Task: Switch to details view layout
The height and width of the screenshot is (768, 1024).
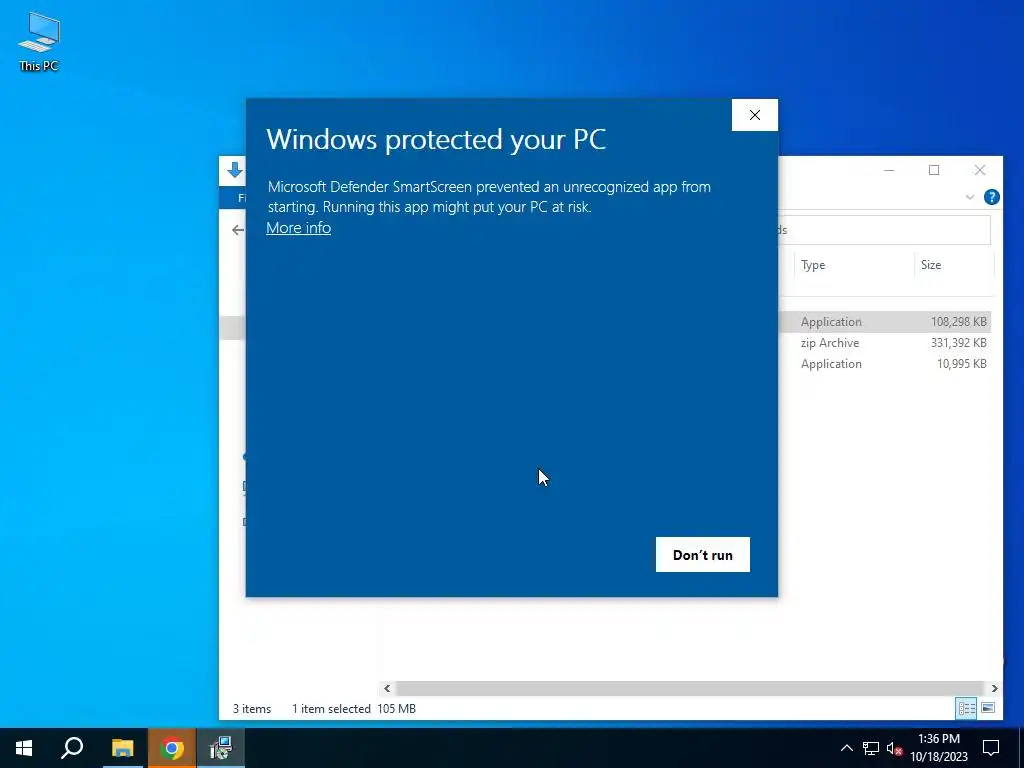Action: click(x=967, y=708)
